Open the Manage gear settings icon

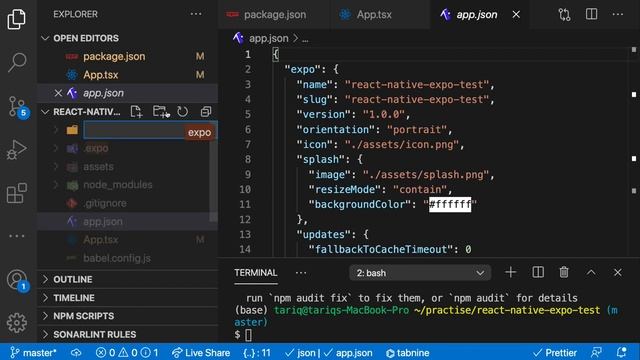[17, 323]
